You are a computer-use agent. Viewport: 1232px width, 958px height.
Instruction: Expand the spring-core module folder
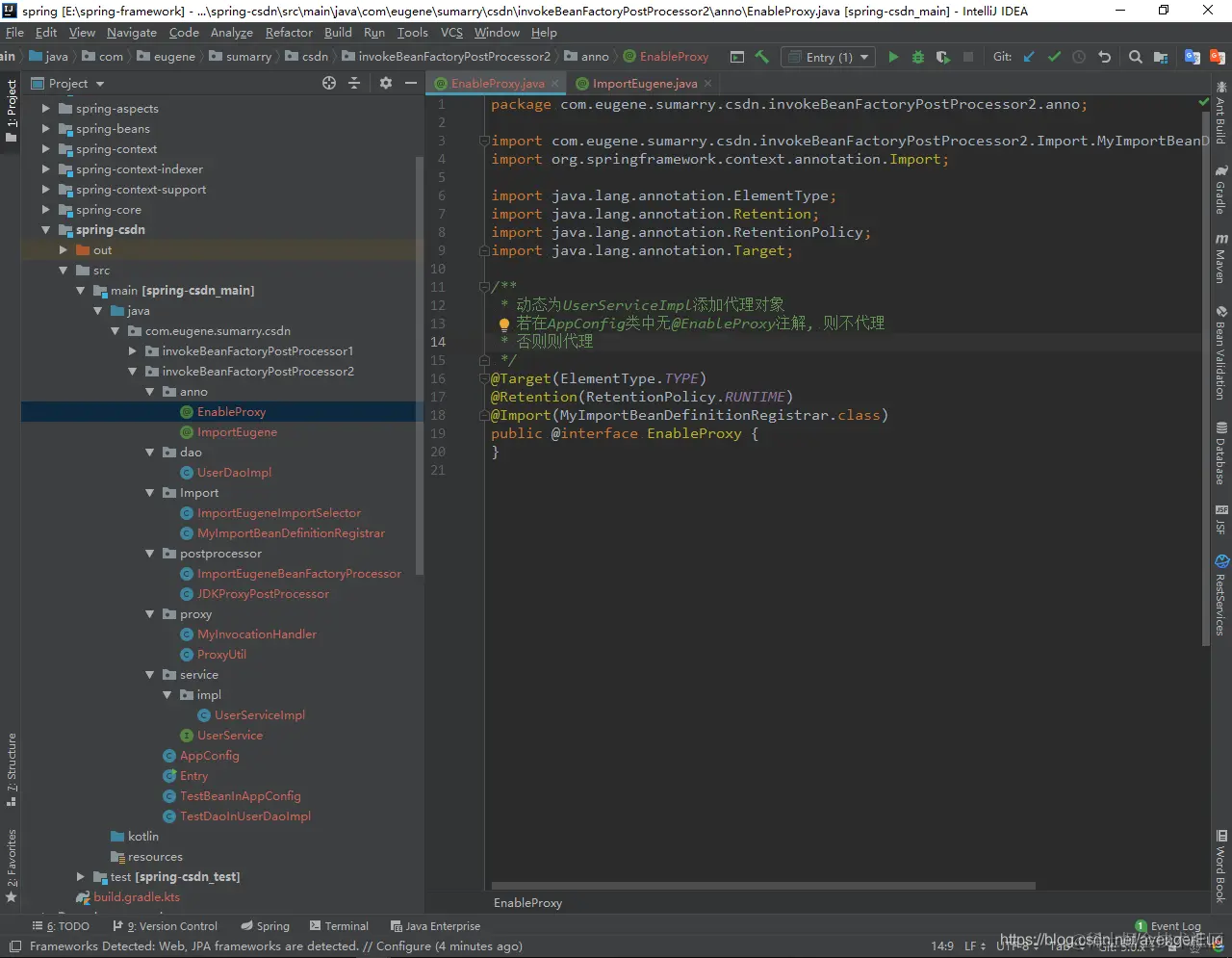pos(45,210)
